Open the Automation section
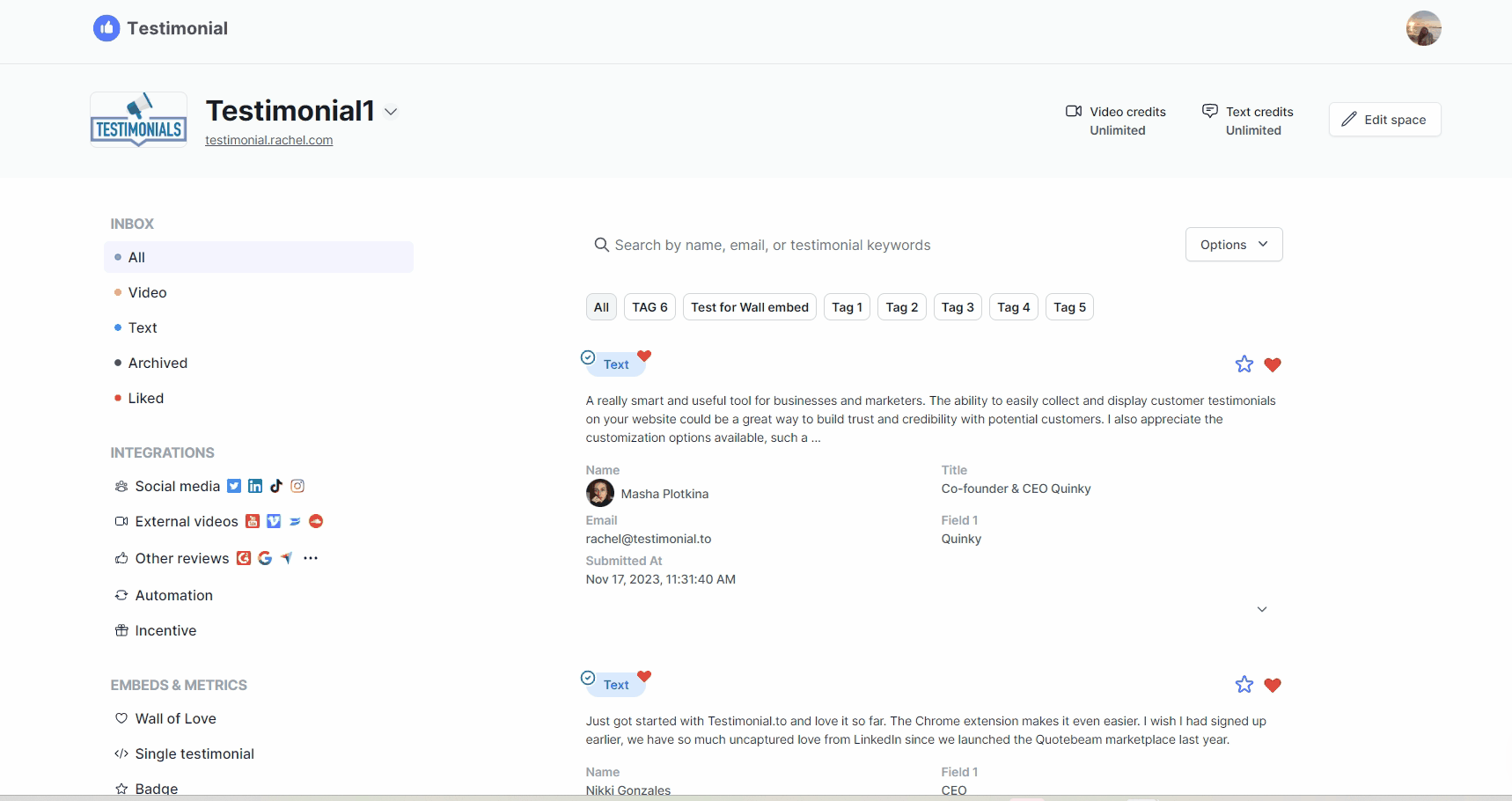1512x801 pixels. coord(173,595)
